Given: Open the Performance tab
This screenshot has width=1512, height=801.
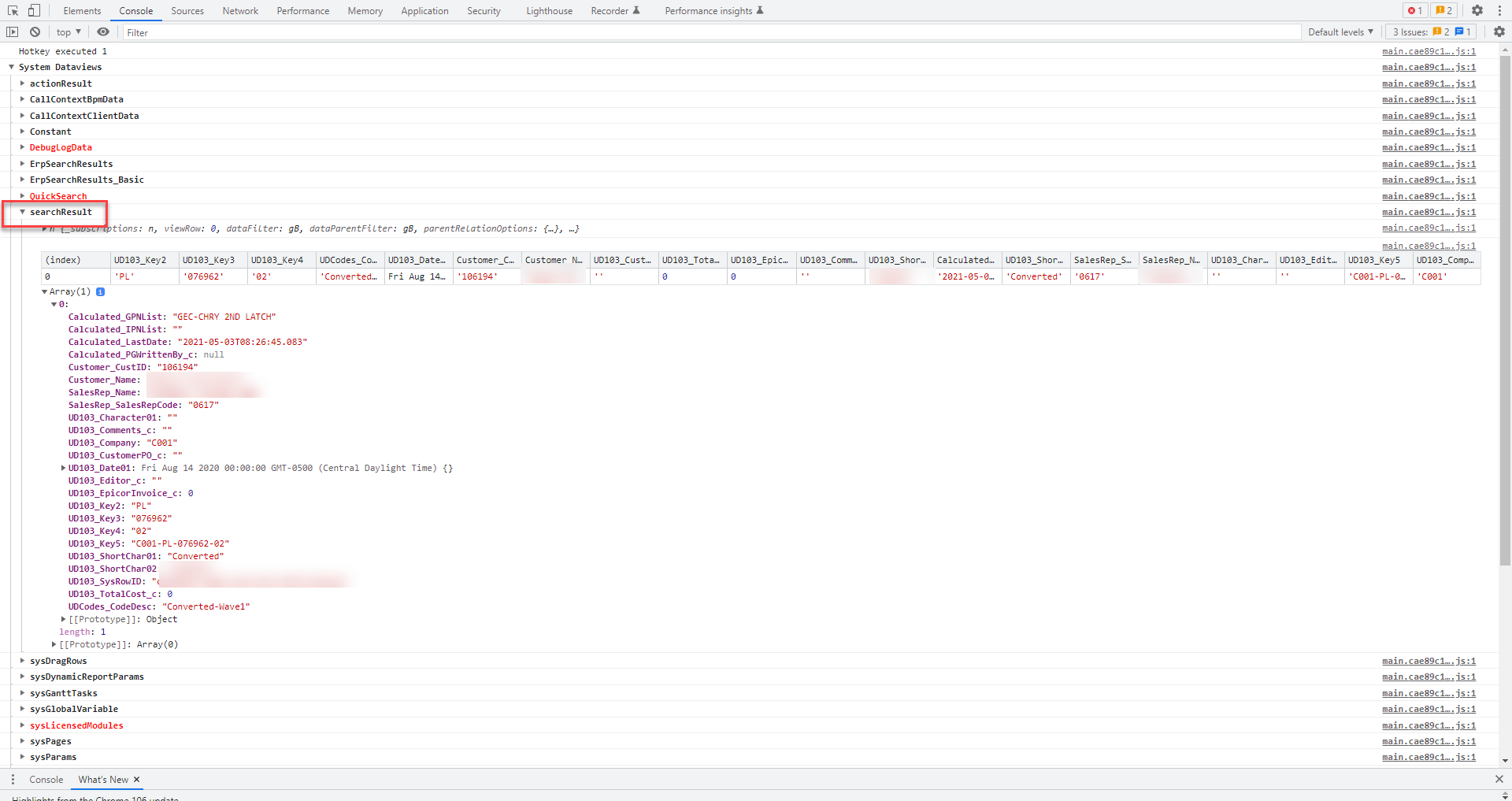Looking at the screenshot, I should (303, 11).
